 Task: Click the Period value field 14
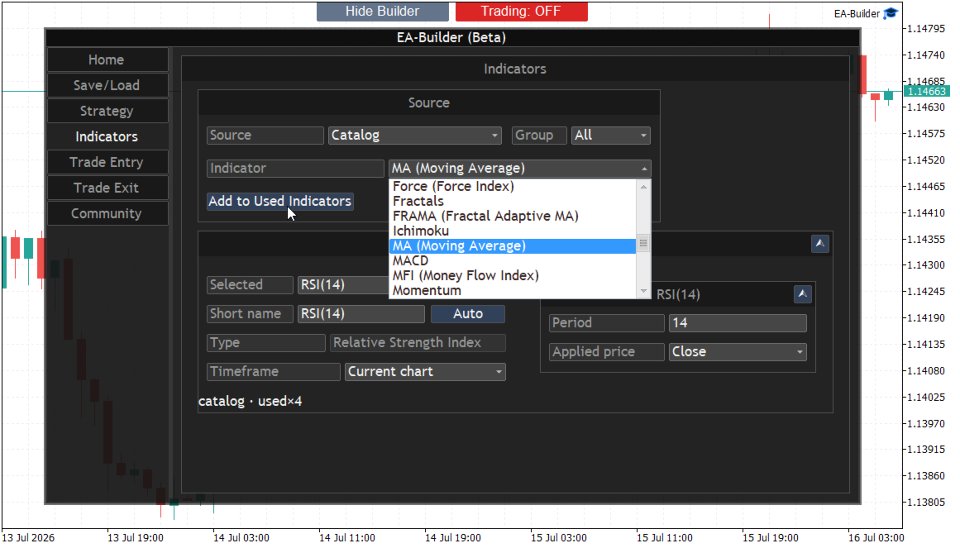coord(737,323)
